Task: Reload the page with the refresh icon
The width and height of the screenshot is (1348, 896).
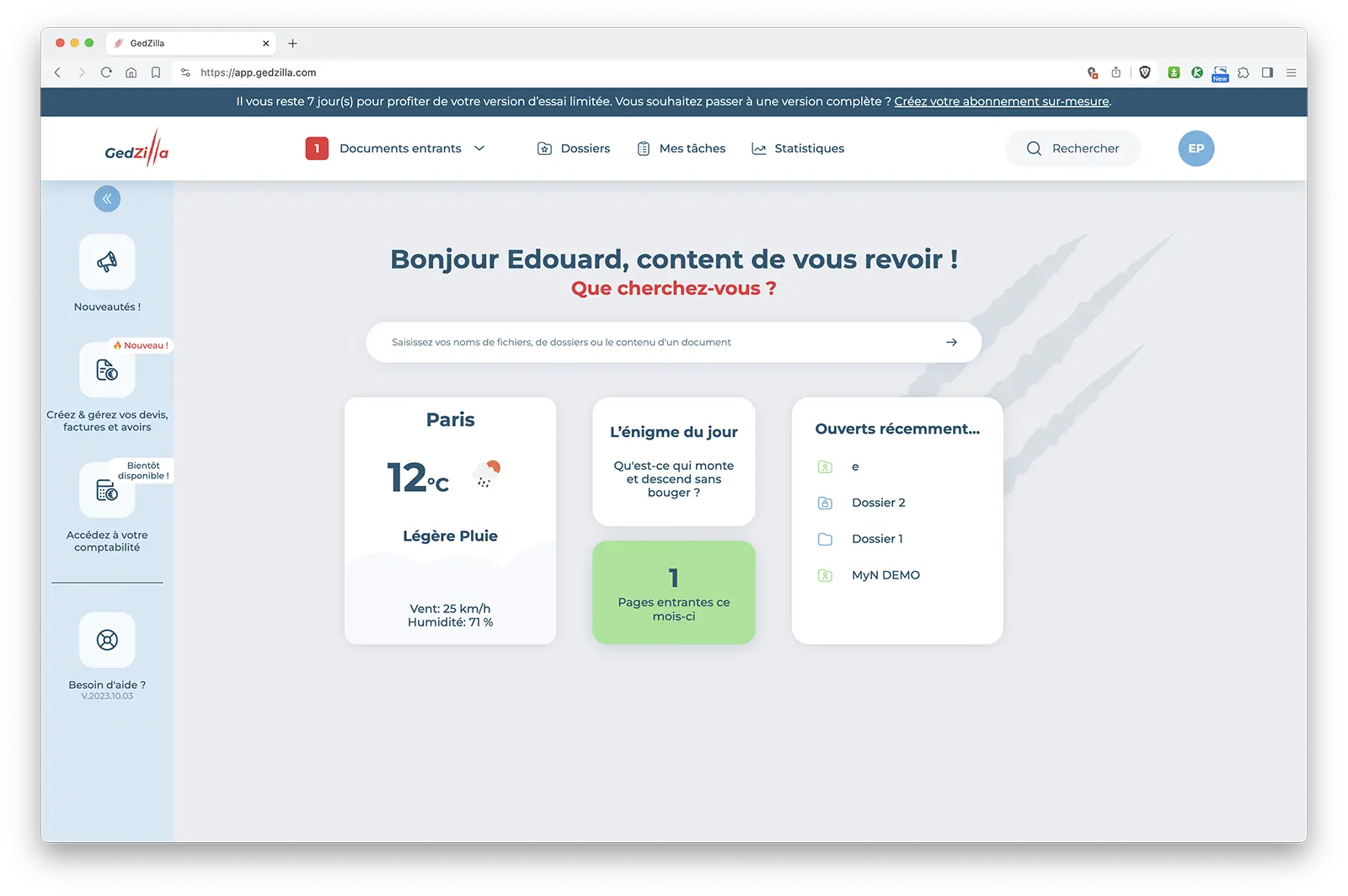Action: click(106, 72)
